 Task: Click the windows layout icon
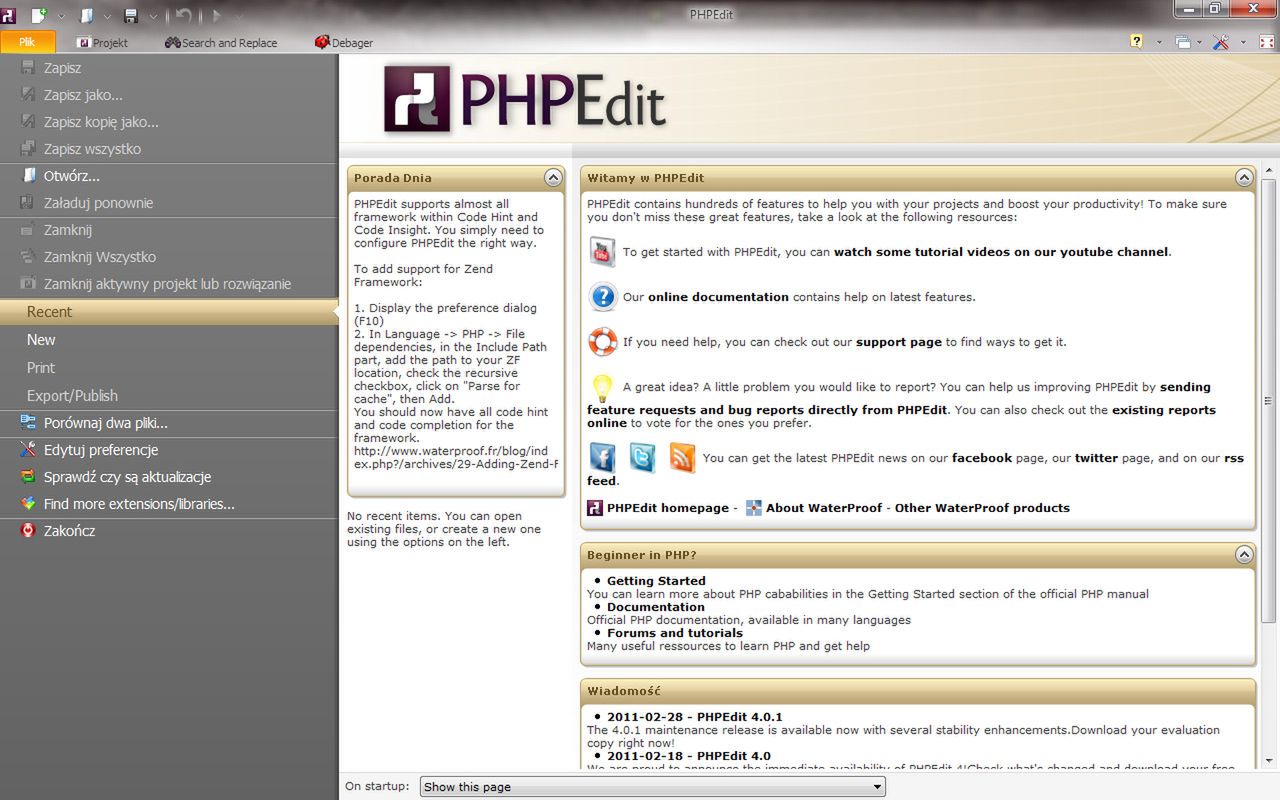pyautogui.click(x=1183, y=42)
